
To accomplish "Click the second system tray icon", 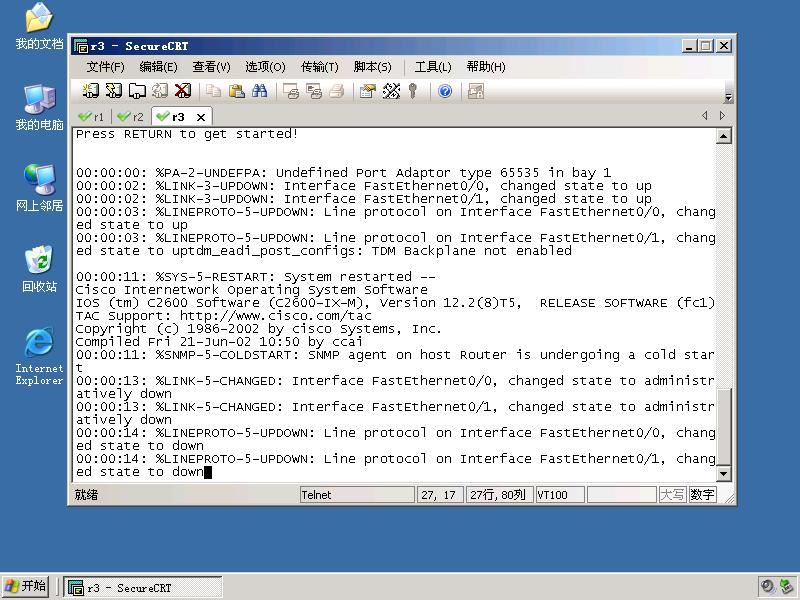I will tap(786, 586).
